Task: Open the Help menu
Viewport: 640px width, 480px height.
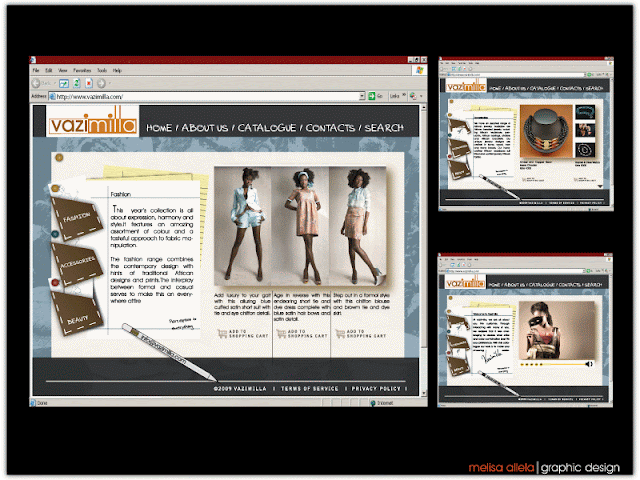Action: point(117,70)
